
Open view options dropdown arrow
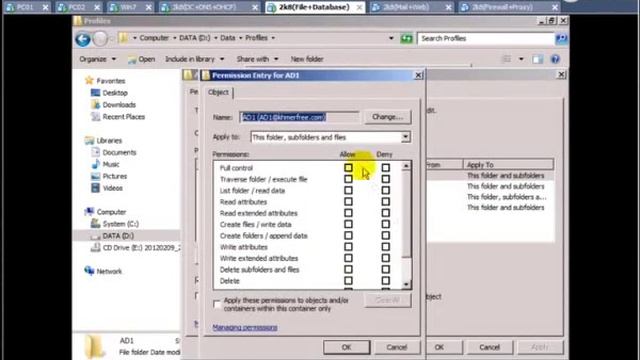(x=521, y=59)
